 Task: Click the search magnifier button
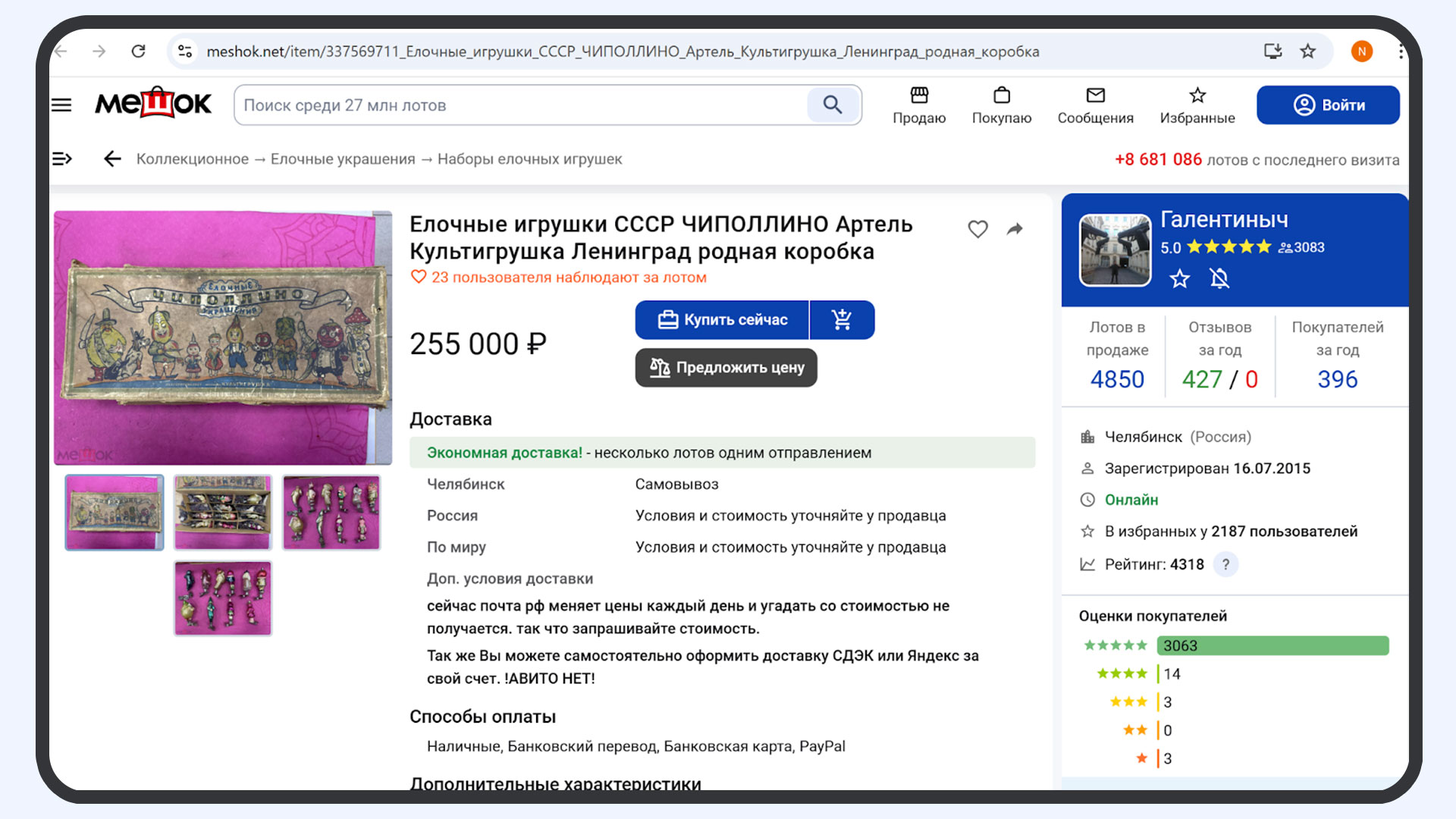coord(833,105)
